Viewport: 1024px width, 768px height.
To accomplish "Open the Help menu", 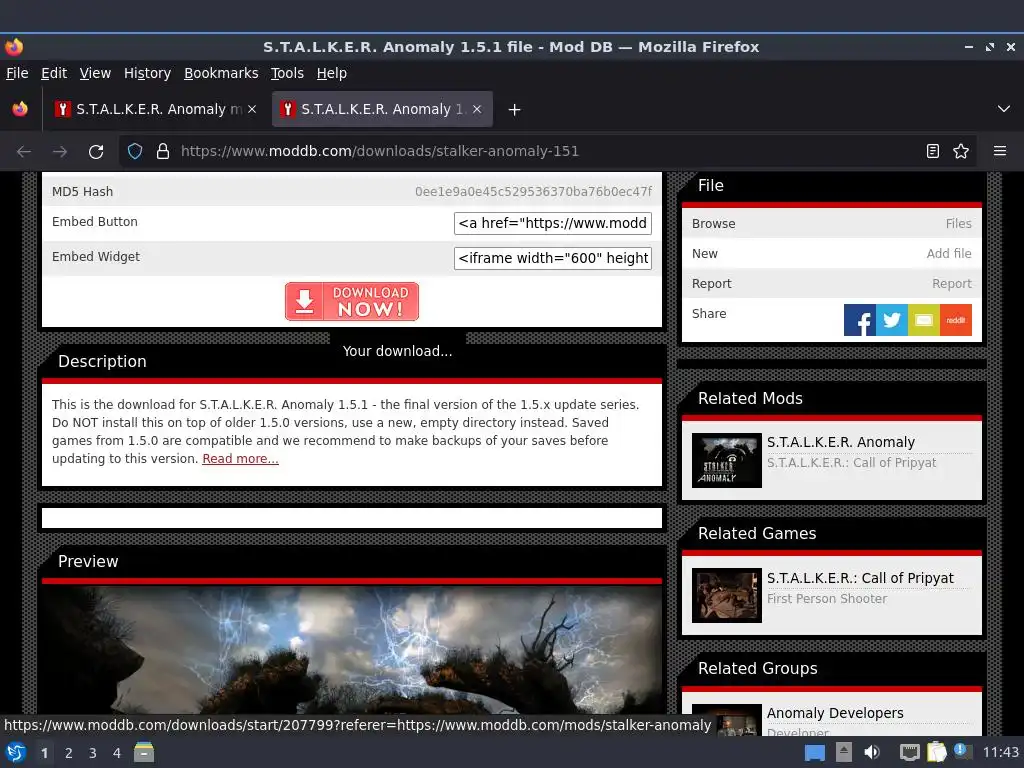I will click(332, 73).
